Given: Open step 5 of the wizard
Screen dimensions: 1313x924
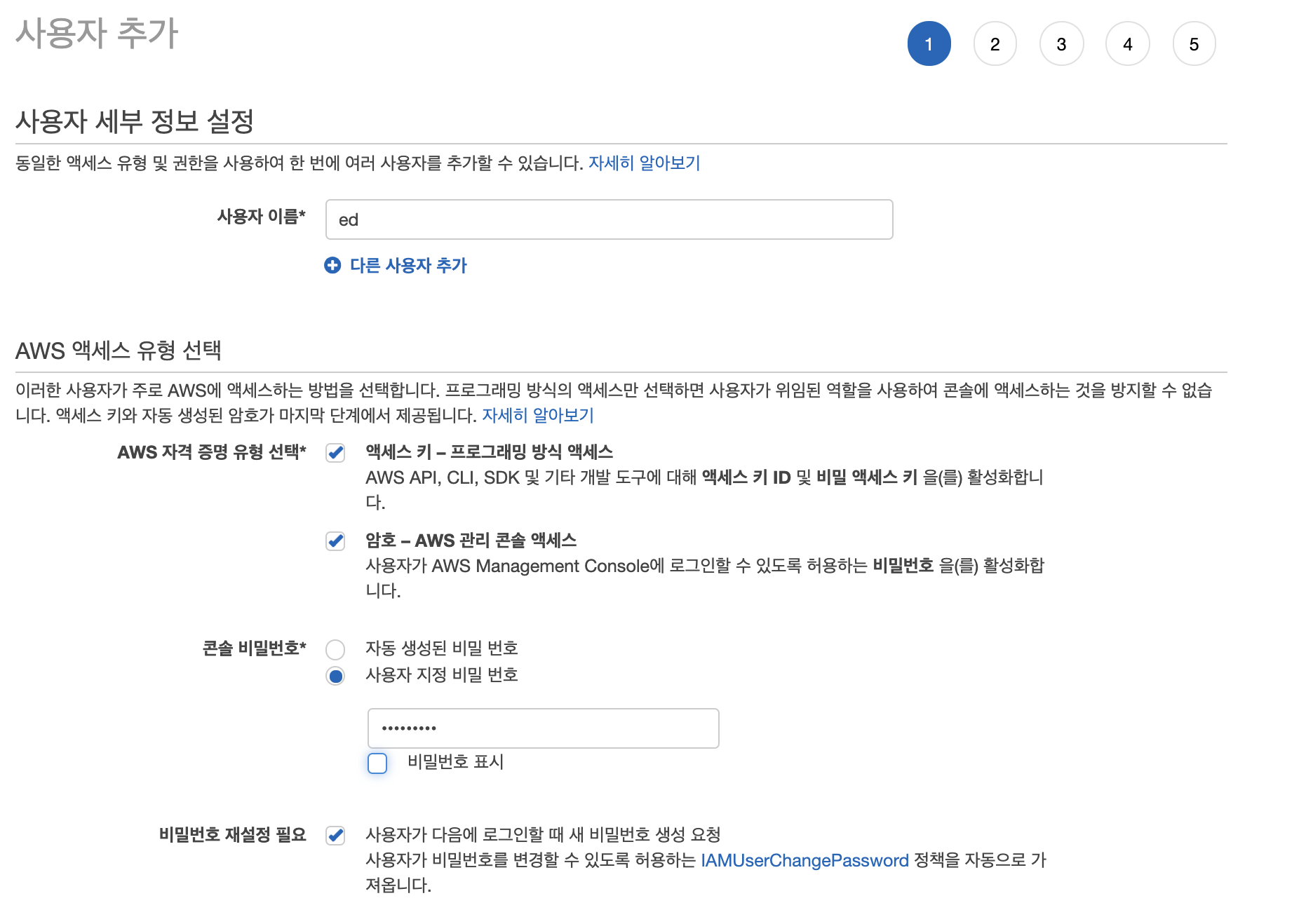Looking at the screenshot, I should [1194, 43].
